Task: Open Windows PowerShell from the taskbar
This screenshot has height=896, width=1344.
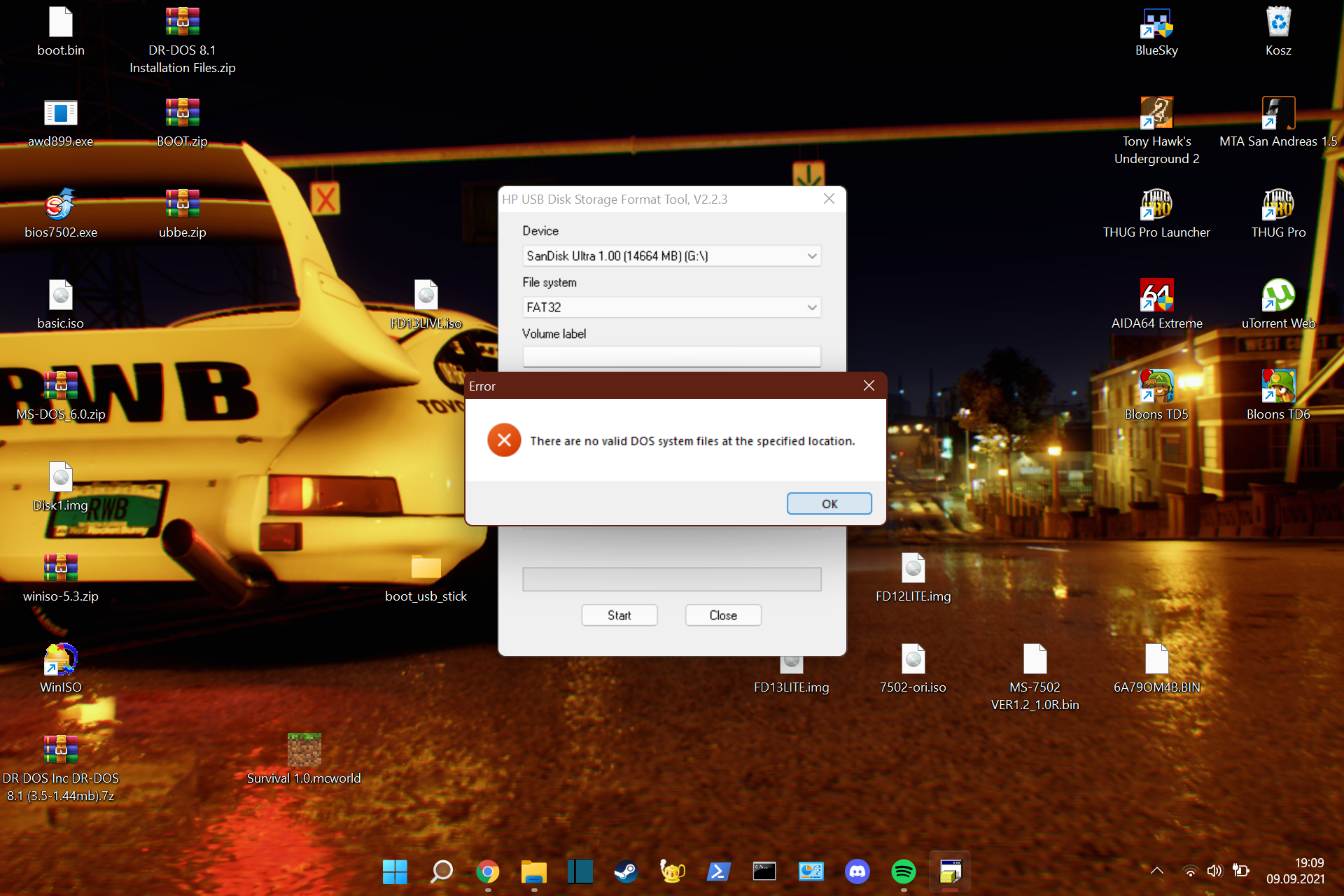Action: tap(719, 871)
